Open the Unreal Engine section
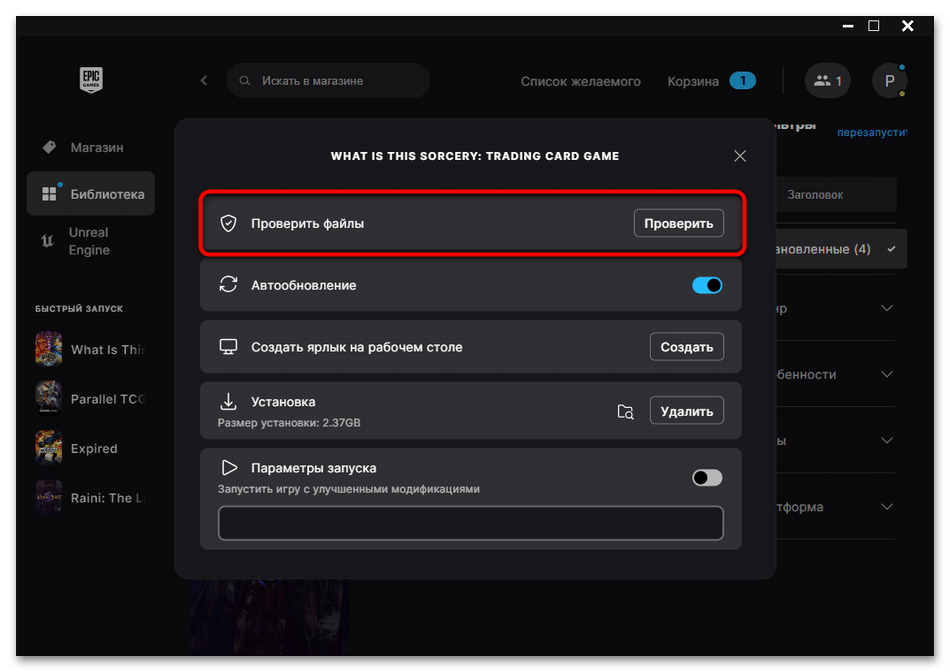The height and width of the screenshot is (672, 950). coord(90,241)
